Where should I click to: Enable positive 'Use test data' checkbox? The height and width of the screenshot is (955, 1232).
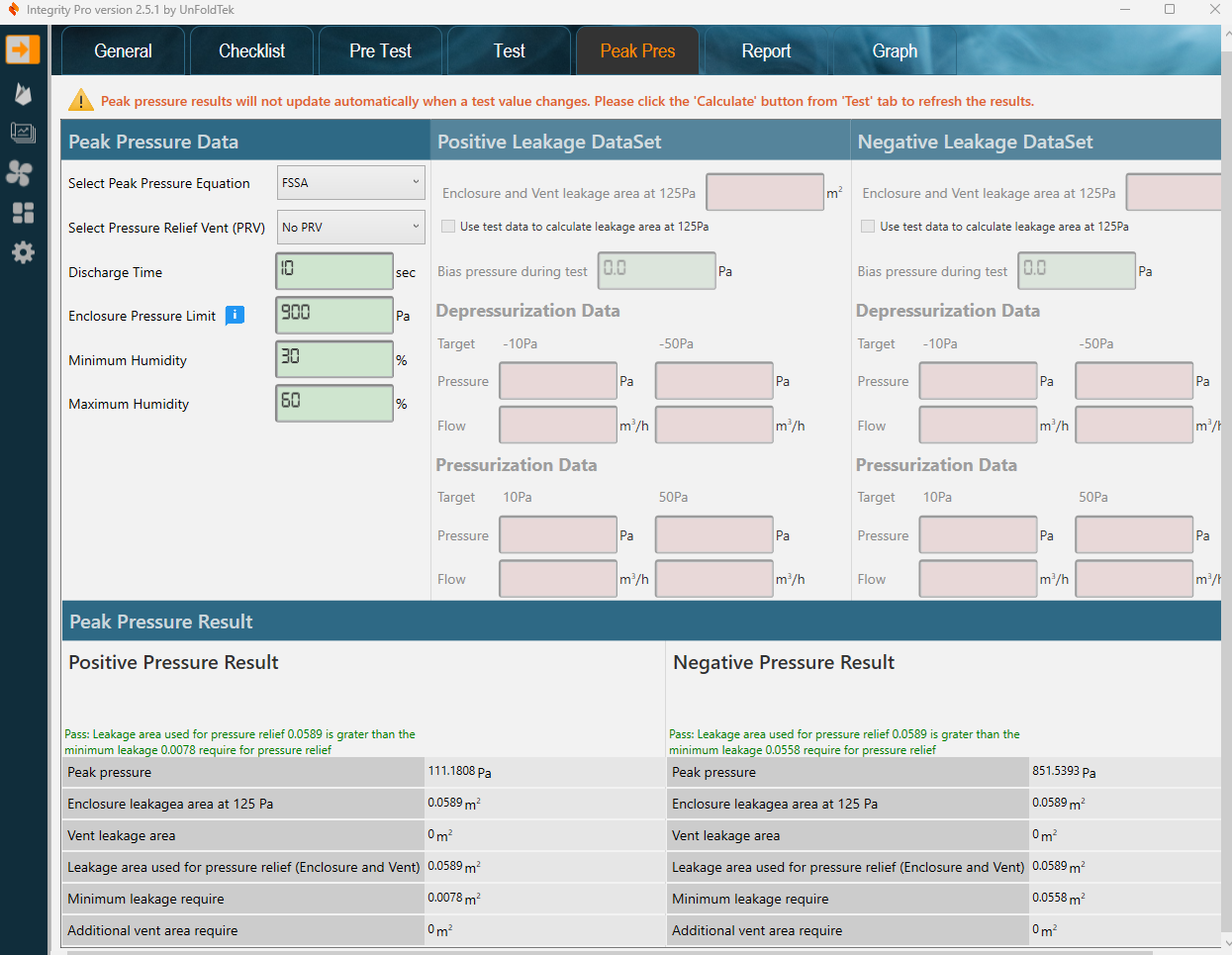(x=448, y=227)
